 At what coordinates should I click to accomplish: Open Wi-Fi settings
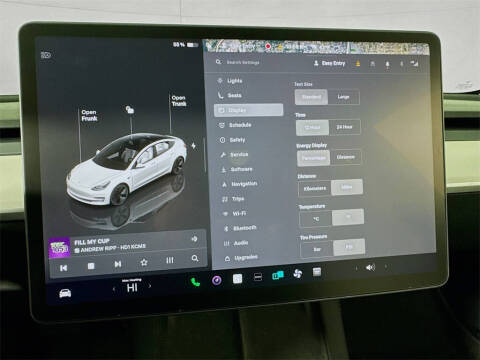click(235, 213)
